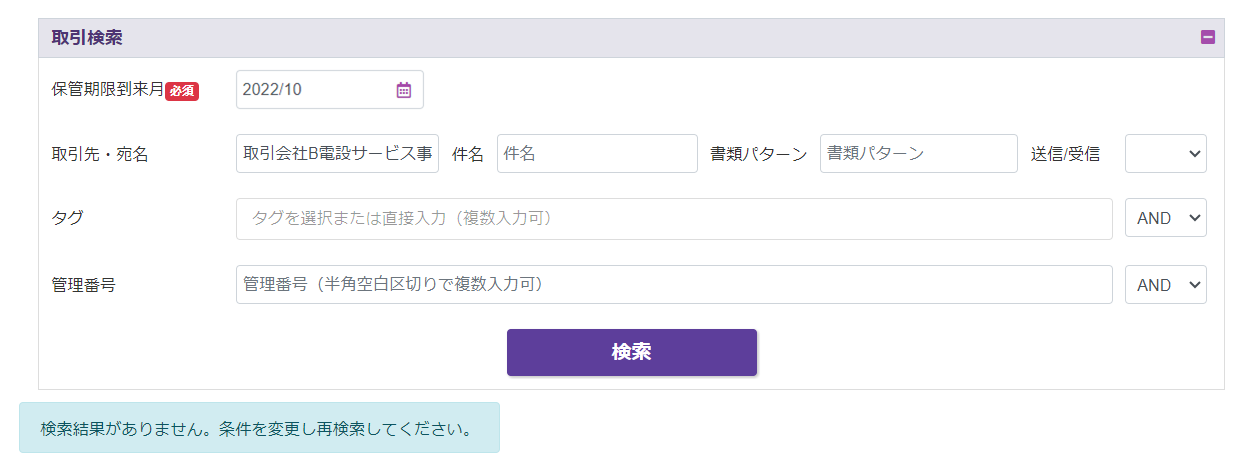Click the 検索結果がありません notification message
This screenshot has width=1243, height=467.
258,429
